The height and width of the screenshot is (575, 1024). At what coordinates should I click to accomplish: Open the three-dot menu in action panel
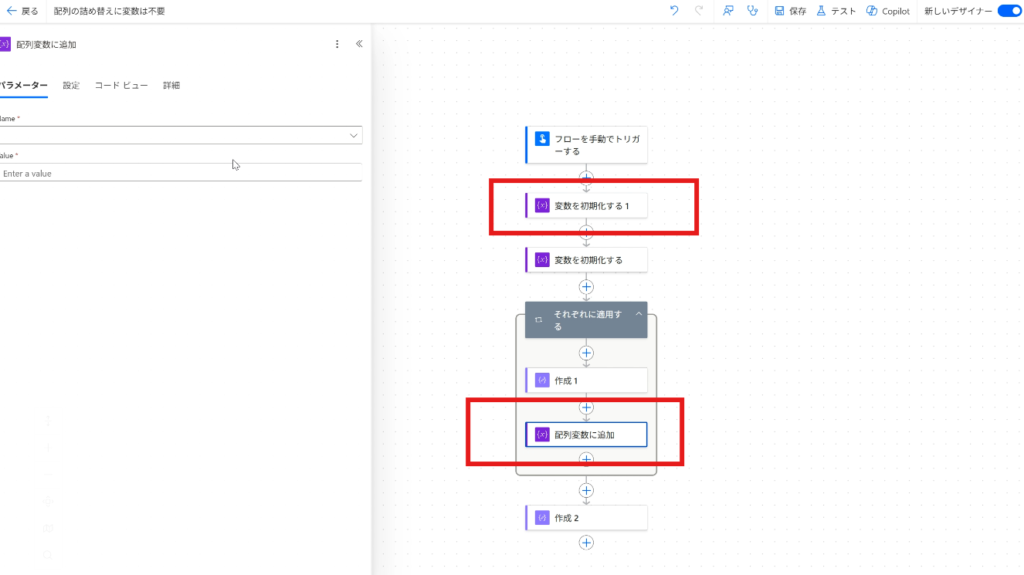(x=337, y=44)
